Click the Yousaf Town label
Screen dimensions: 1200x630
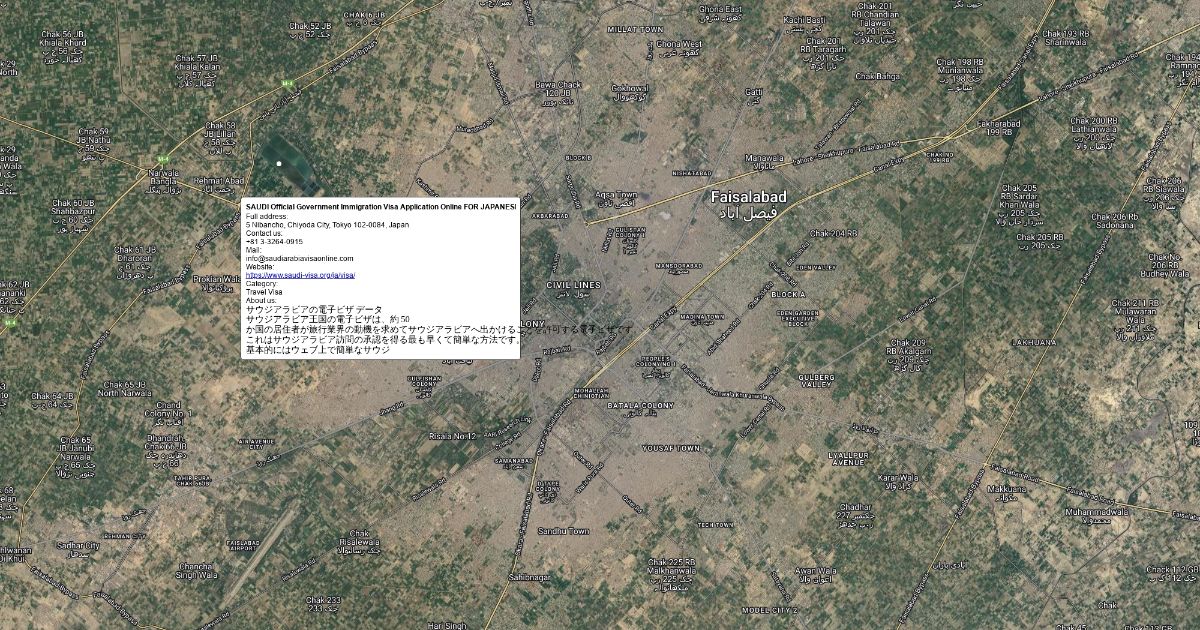[x=670, y=448]
